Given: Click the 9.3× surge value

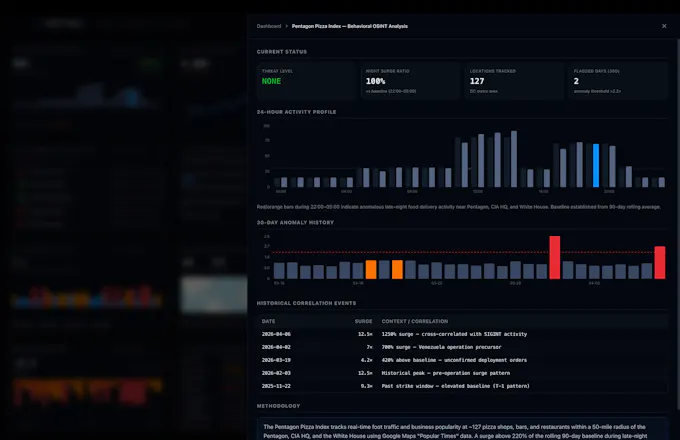Looking at the screenshot, I should click(367, 386).
